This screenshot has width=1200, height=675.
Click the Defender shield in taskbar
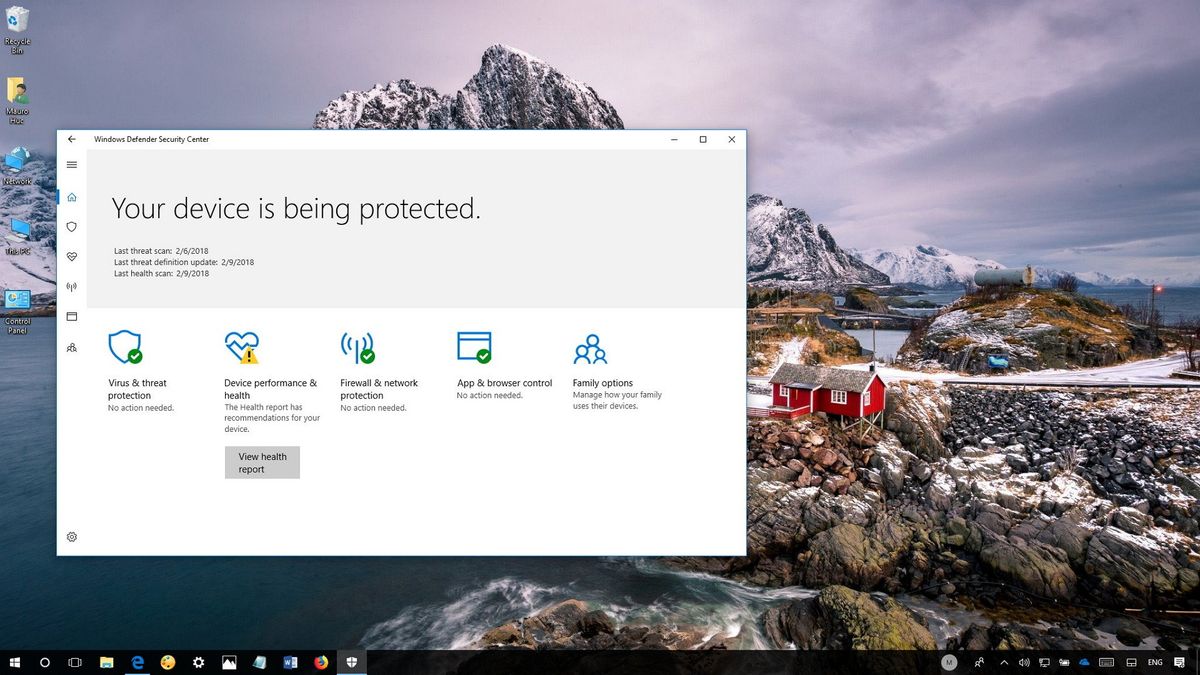(x=352, y=662)
